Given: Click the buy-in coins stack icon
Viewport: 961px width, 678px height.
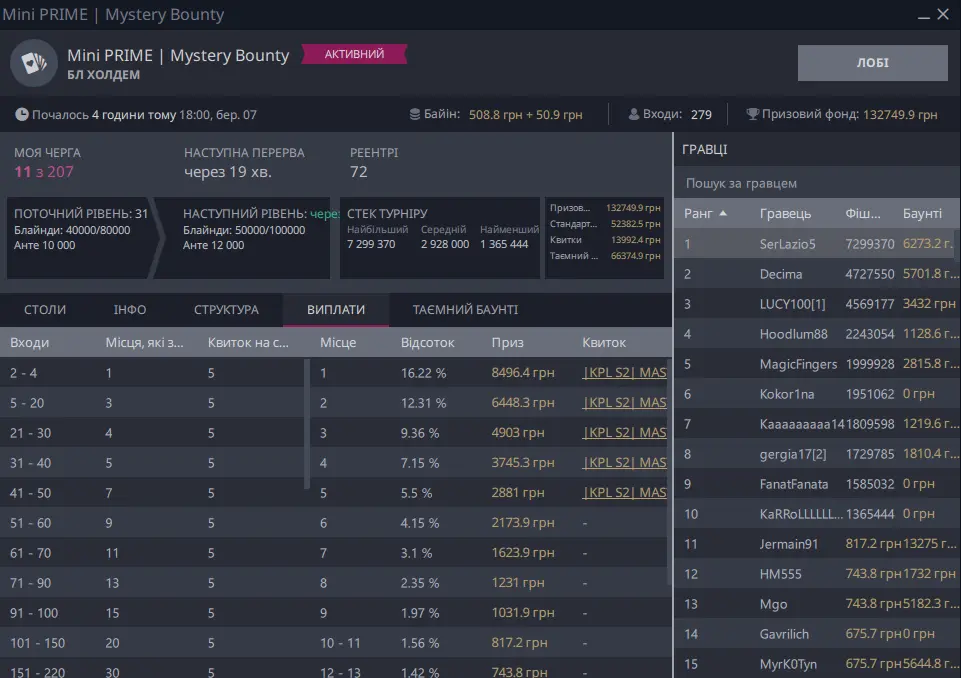Looking at the screenshot, I should coord(415,115).
